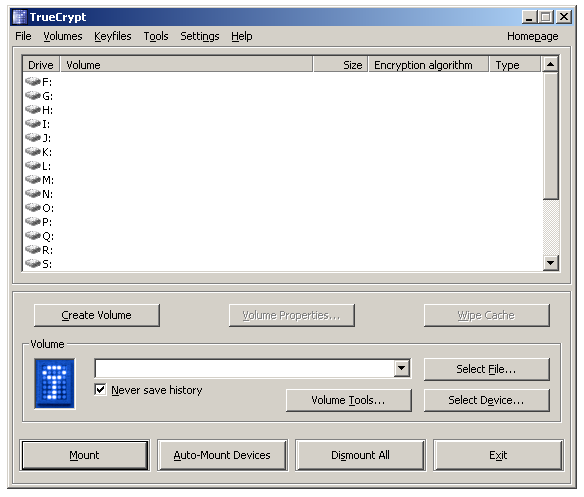Viewport: 584px width, 497px height.
Task: Click the Size column header
Action: 340,64
